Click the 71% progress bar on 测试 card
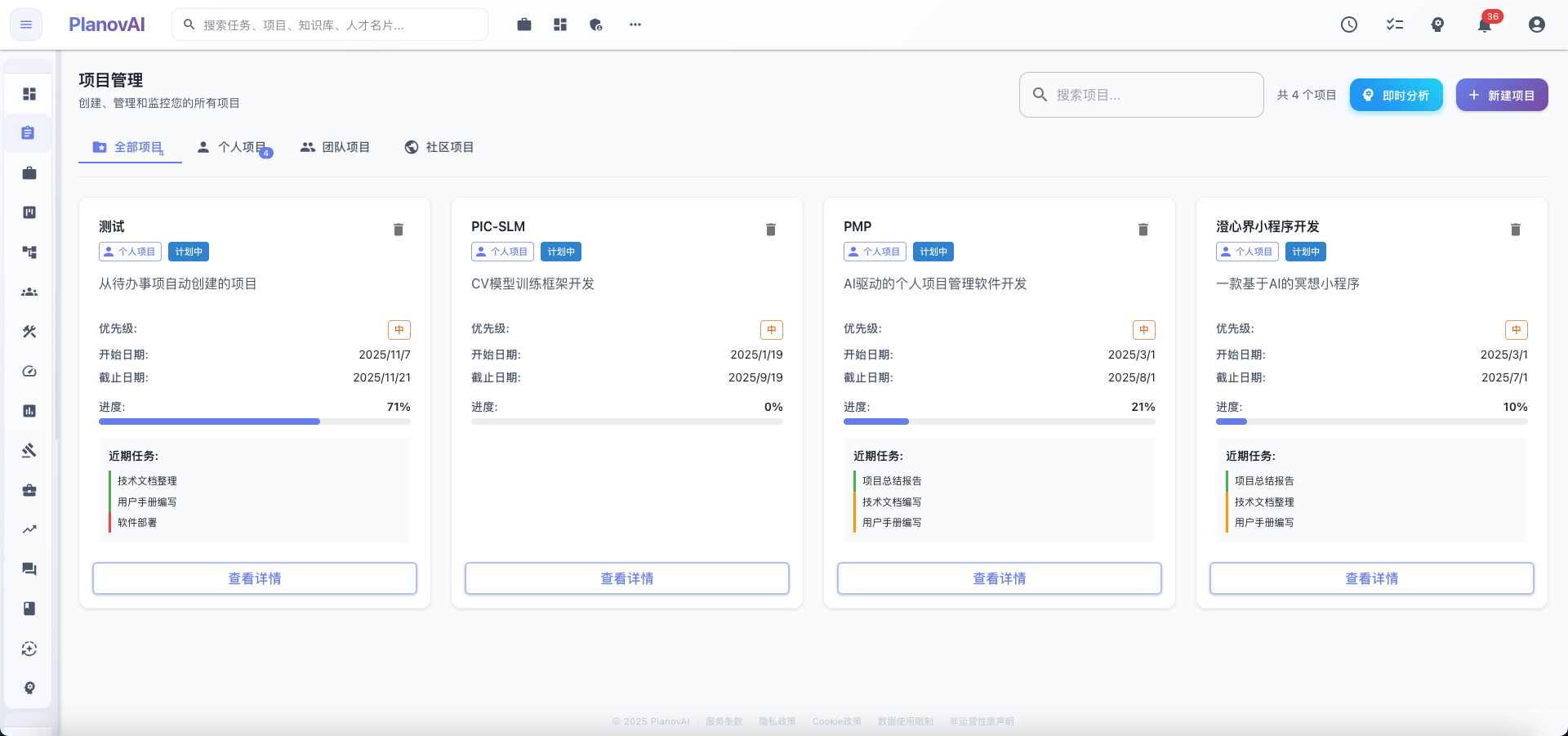1568x736 pixels. coord(254,422)
